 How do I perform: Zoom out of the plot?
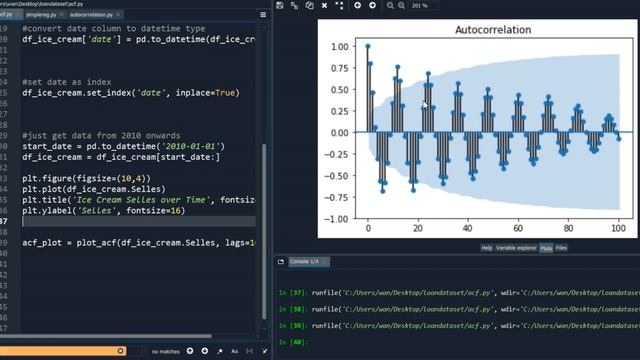[390, 5]
